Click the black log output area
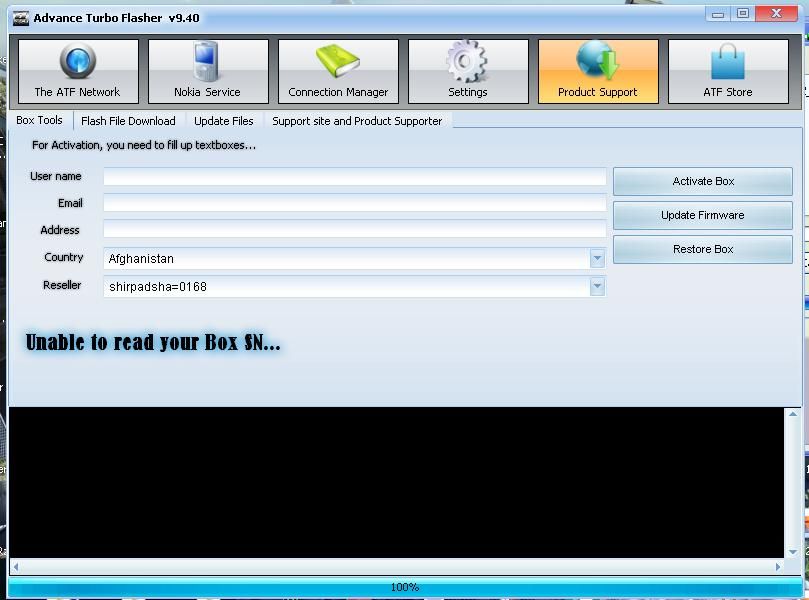The width and height of the screenshot is (809, 600). click(x=397, y=482)
